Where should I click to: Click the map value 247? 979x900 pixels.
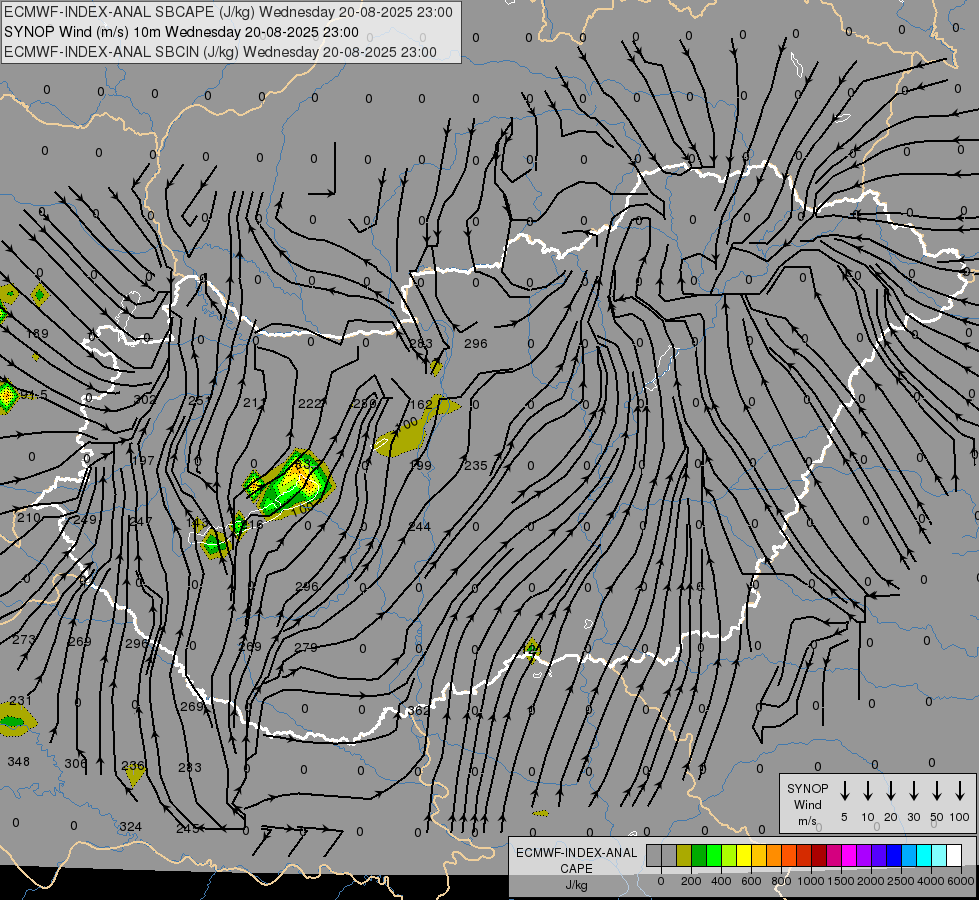(140, 522)
